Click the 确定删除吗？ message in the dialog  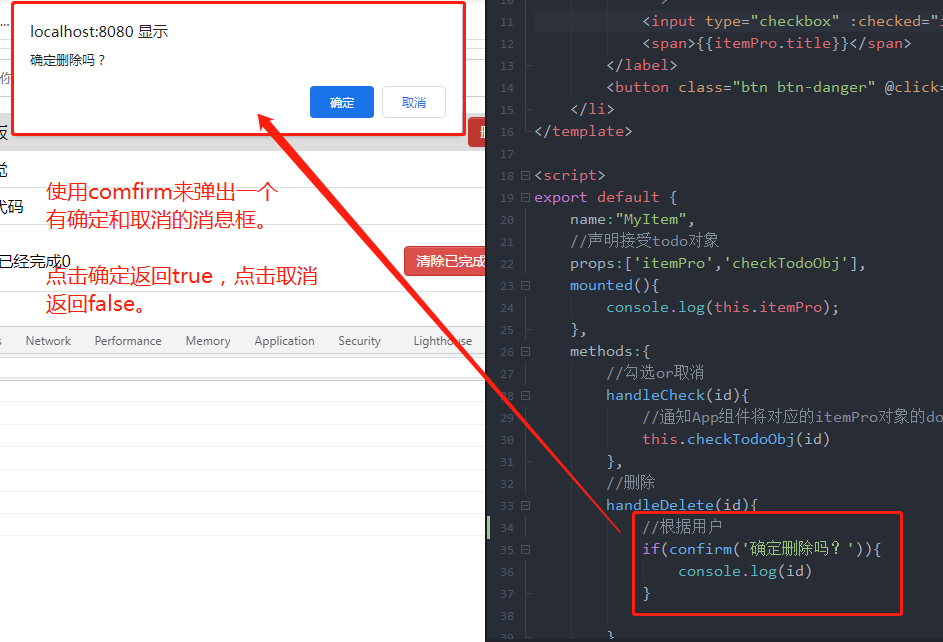click(x=68, y=60)
